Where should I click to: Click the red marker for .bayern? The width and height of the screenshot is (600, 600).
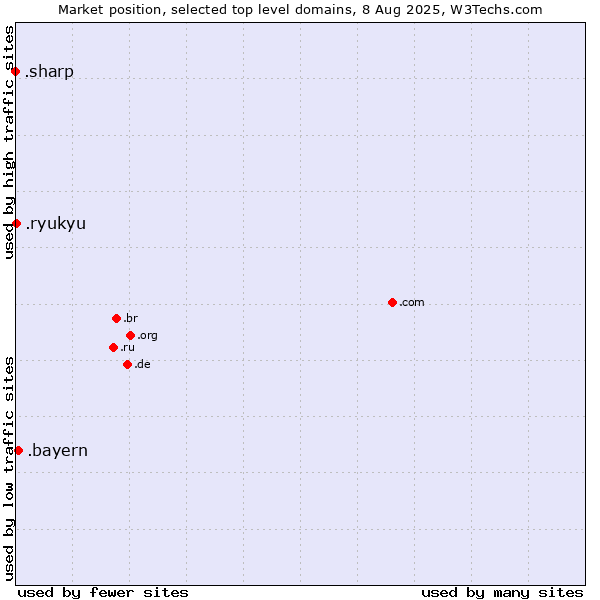pos(19,450)
